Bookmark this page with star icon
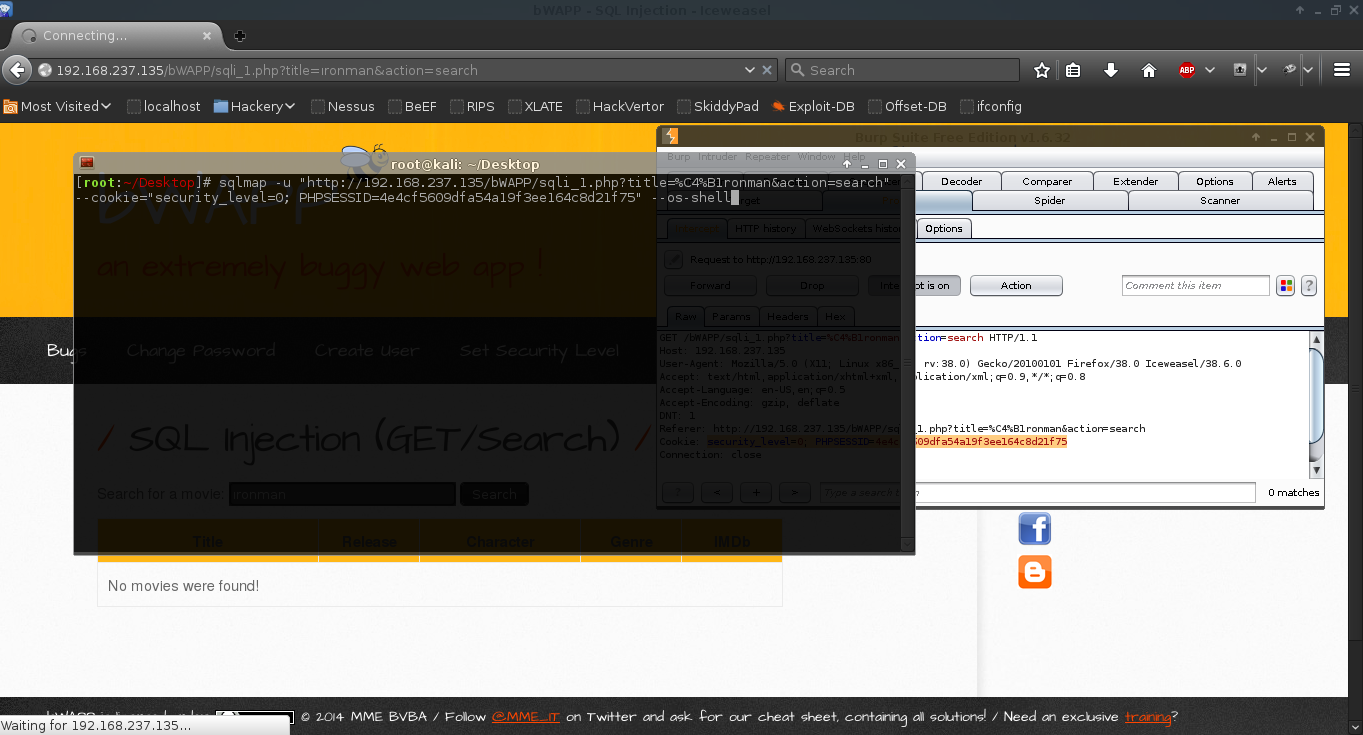 pos(1042,70)
